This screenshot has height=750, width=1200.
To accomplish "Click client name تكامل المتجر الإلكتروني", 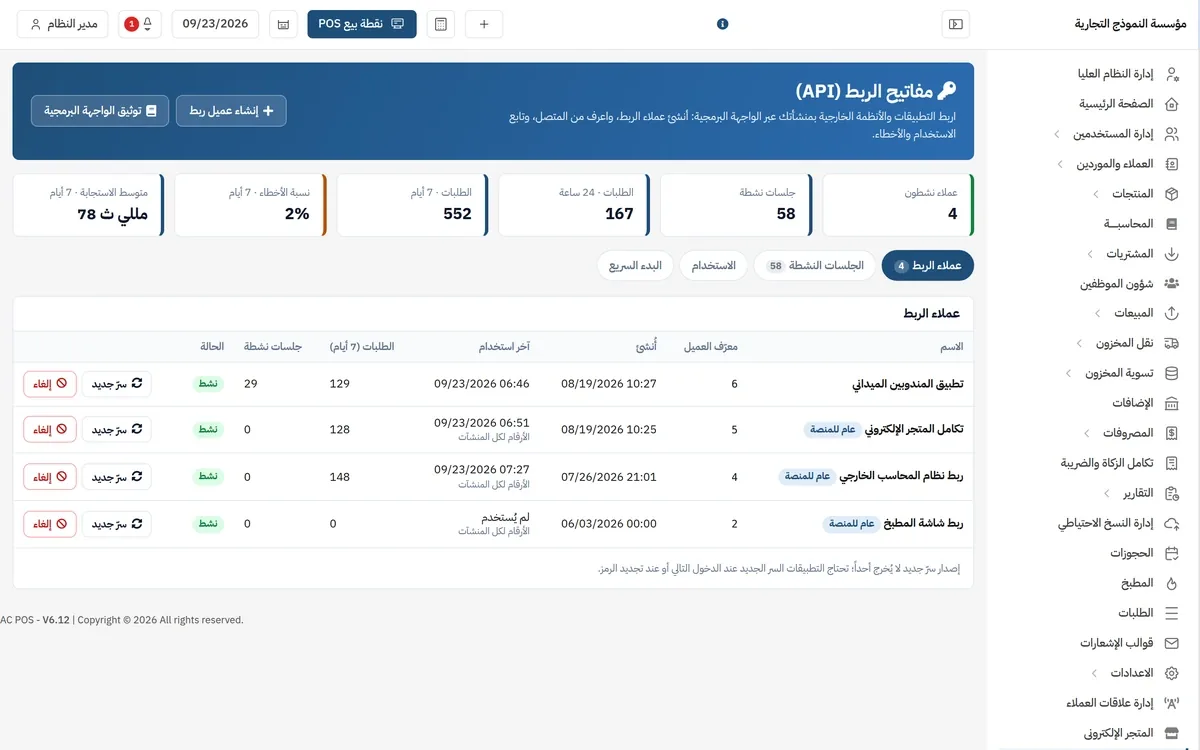I will (914, 430).
